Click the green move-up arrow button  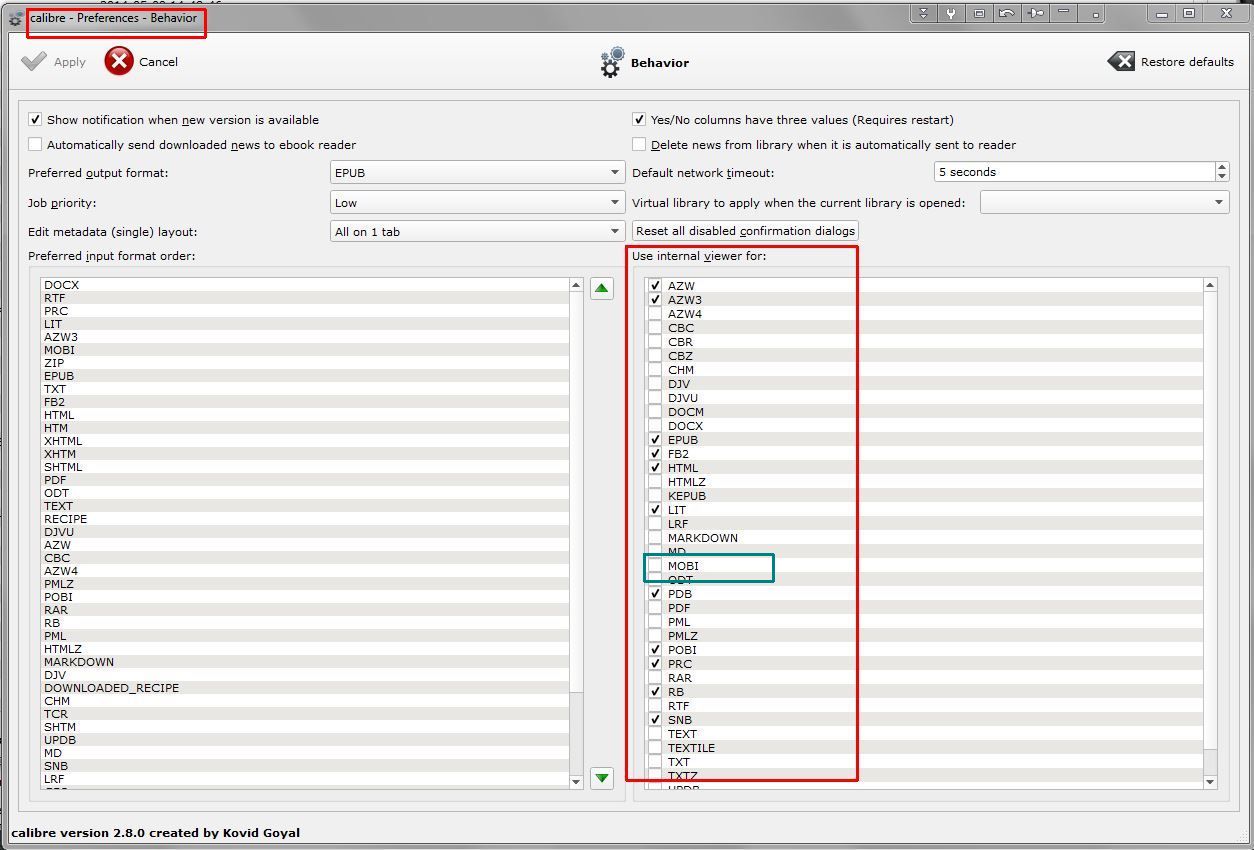click(601, 289)
